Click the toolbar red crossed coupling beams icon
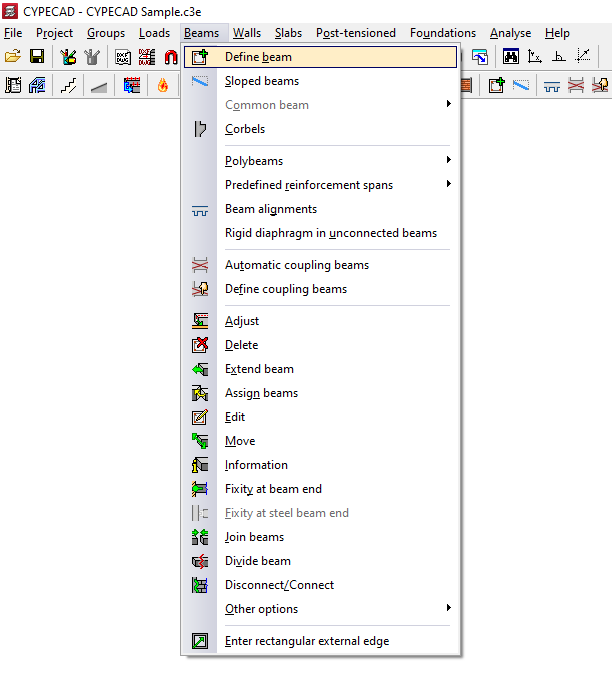 click(x=576, y=85)
